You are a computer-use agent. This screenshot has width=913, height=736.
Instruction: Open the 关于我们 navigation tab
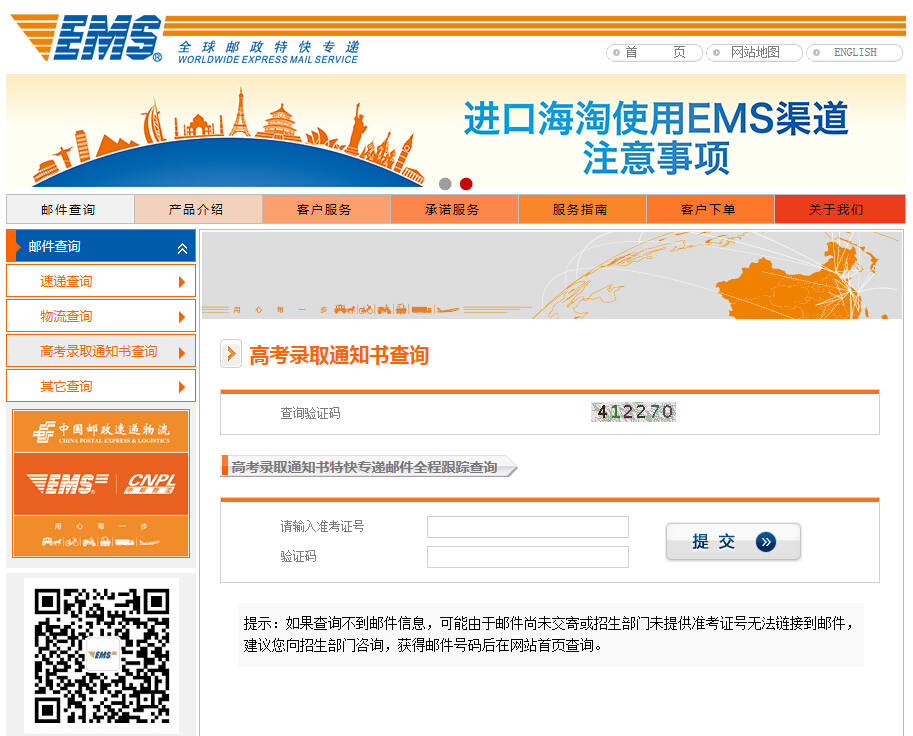point(840,210)
